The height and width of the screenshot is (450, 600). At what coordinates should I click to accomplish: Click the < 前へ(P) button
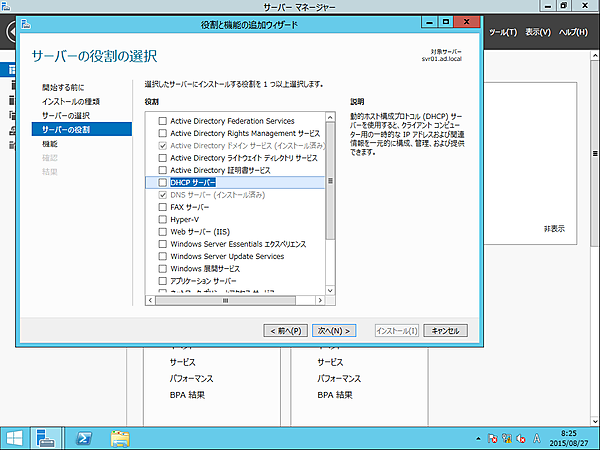coord(285,331)
